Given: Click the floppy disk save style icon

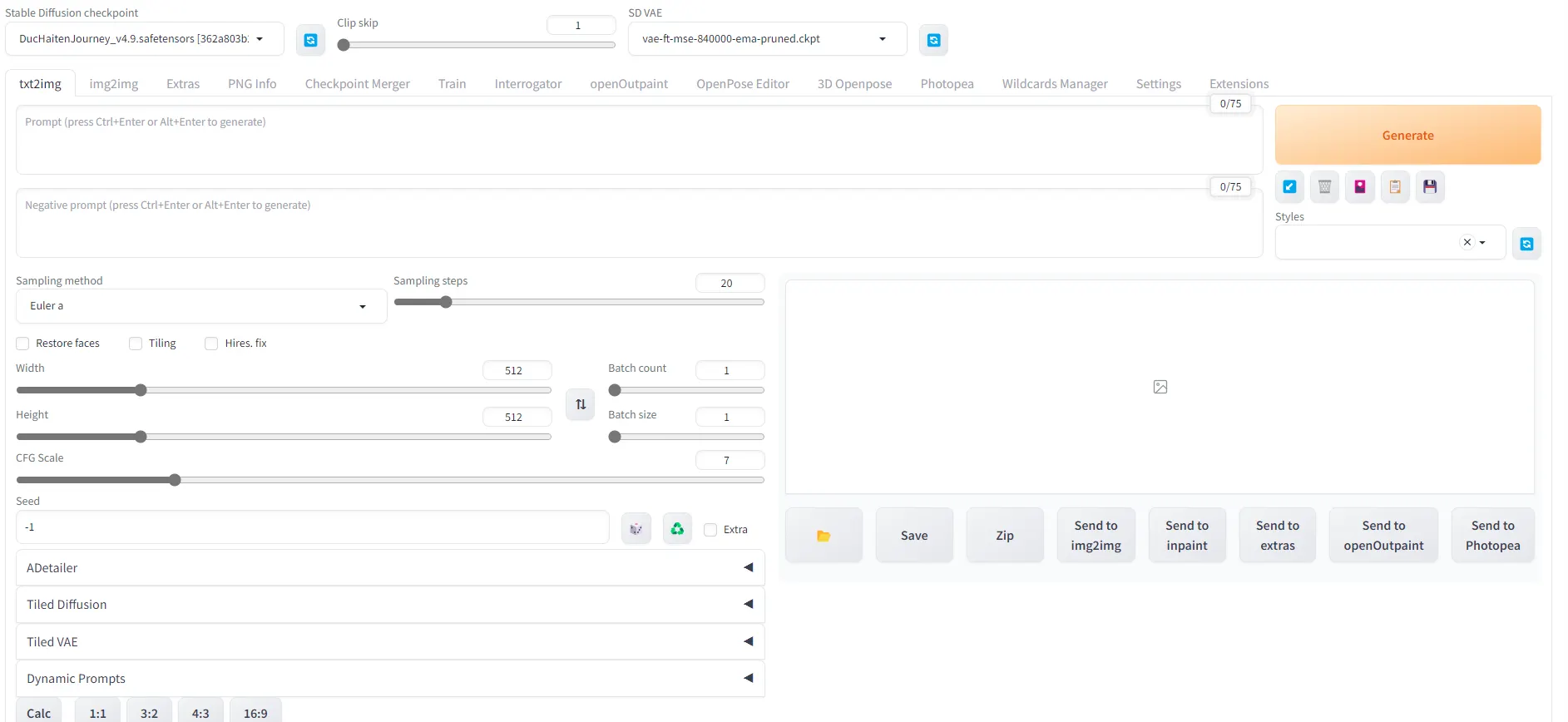Looking at the screenshot, I should (x=1429, y=187).
